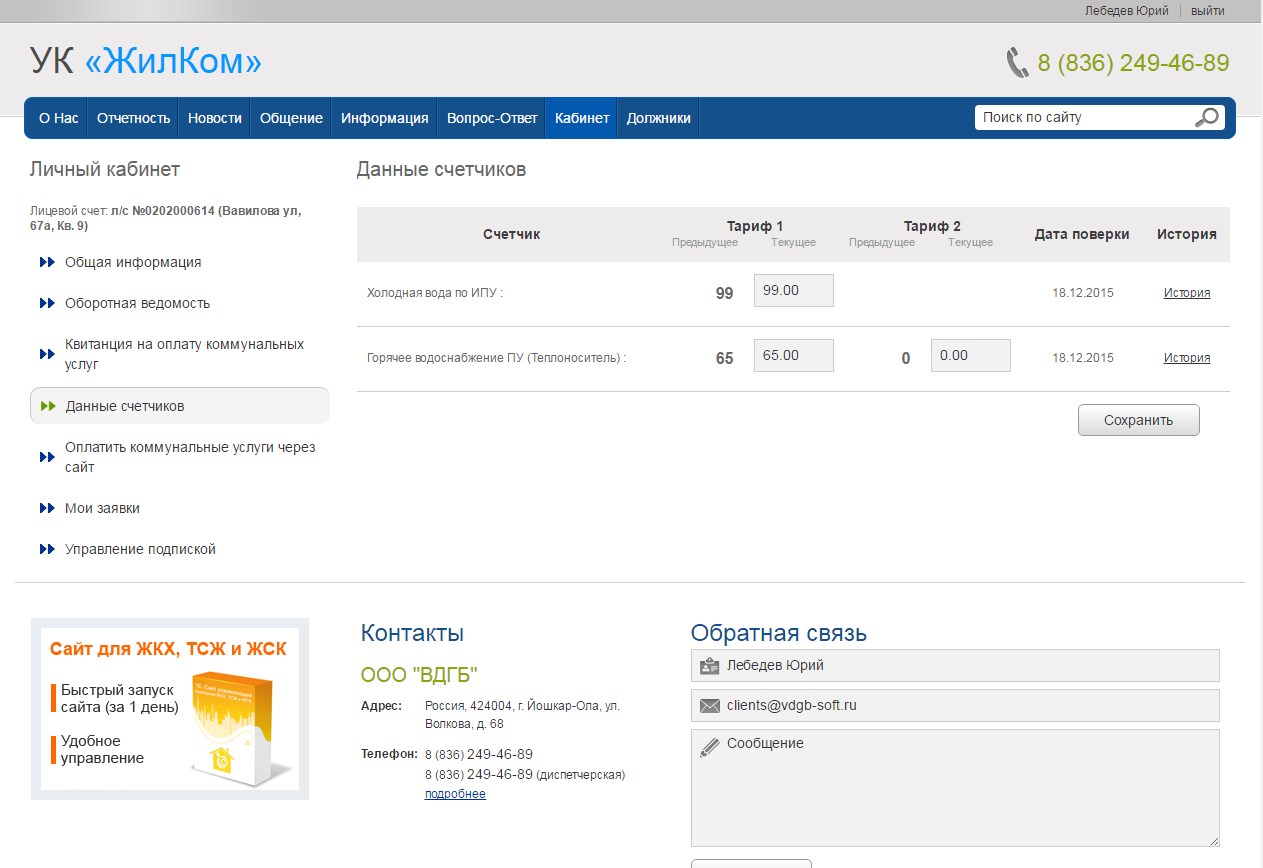Open История for Горячее водоснабжение row
The image size is (1263, 868).
[1187, 358]
